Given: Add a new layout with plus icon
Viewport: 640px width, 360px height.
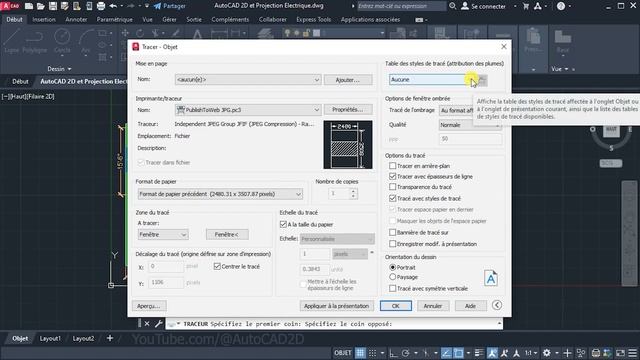Looking at the screenshot, I should [110, 338].
